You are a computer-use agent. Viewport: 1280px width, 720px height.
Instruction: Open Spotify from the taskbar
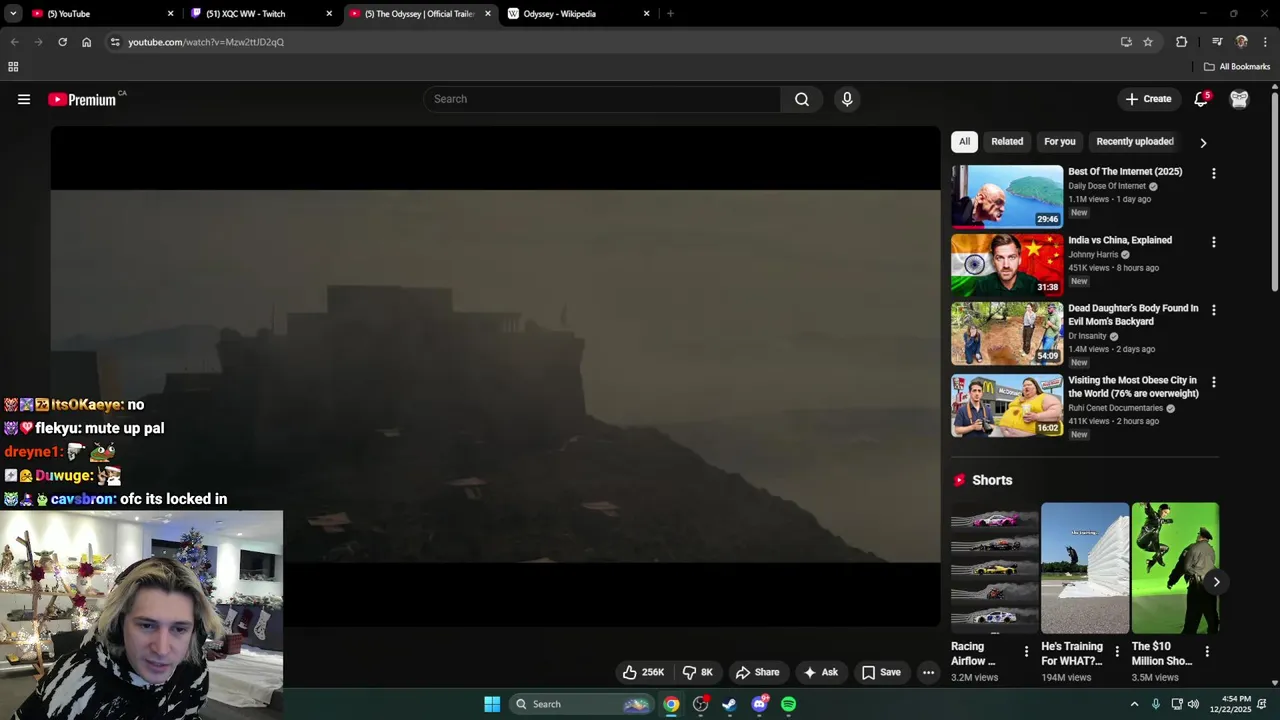[788, 704]
